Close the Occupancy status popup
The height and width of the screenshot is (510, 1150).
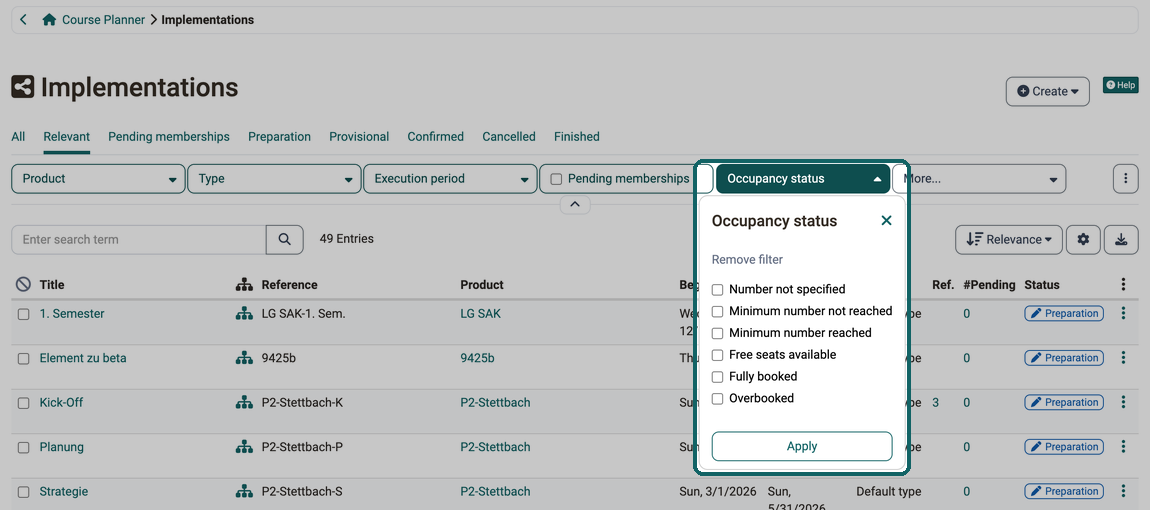(886, 220)
